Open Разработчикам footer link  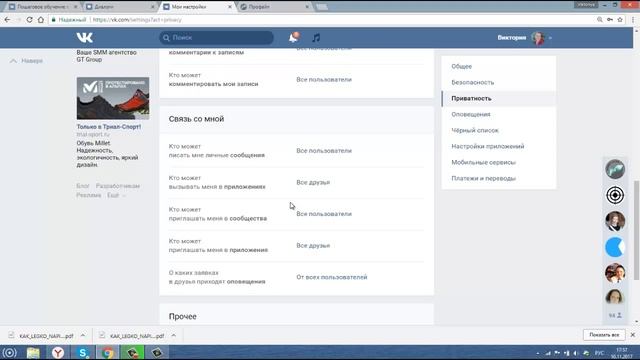click(x=118, y=186)
